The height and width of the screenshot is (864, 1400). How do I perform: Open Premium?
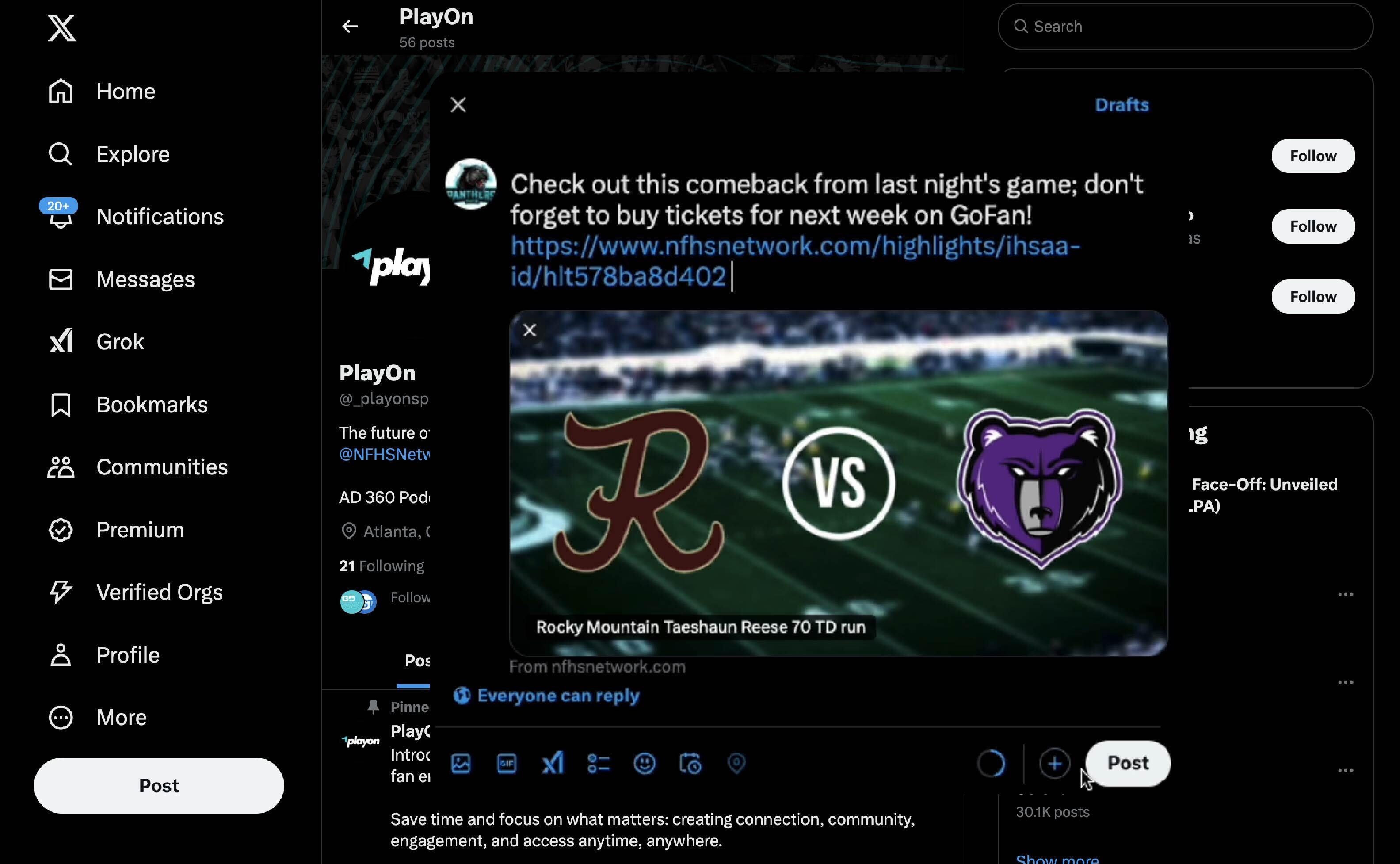point(116,530)
